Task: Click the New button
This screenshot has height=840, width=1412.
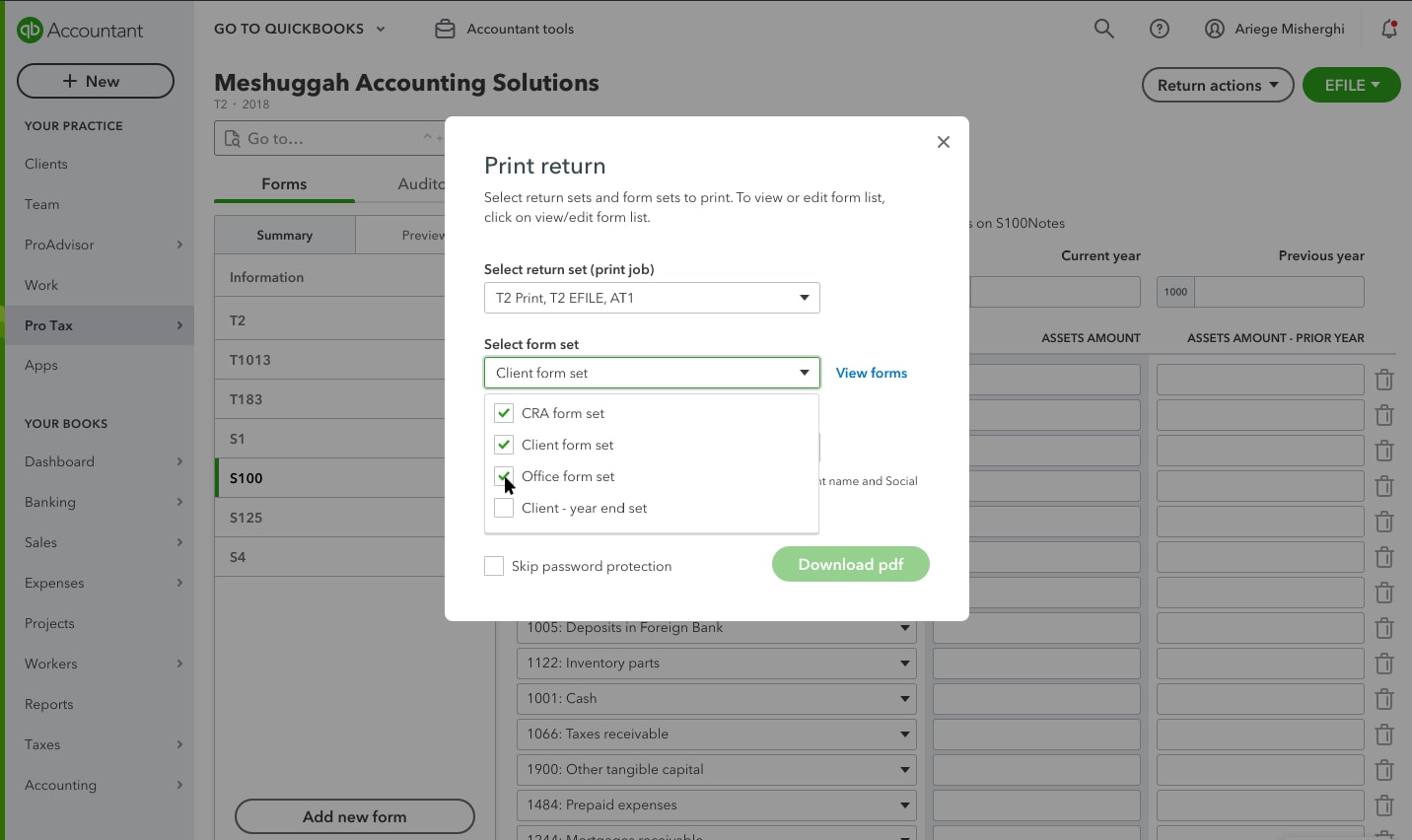Action: [x=96, y=81]
